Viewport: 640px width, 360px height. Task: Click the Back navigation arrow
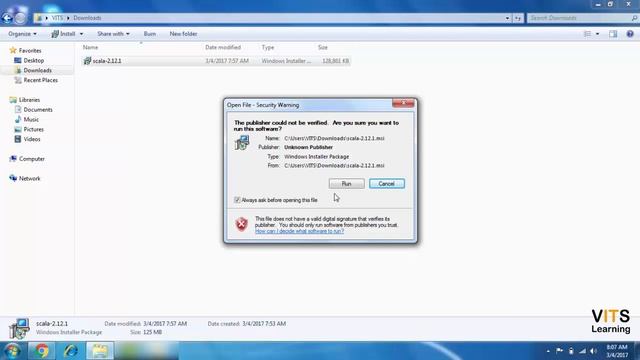7,18
